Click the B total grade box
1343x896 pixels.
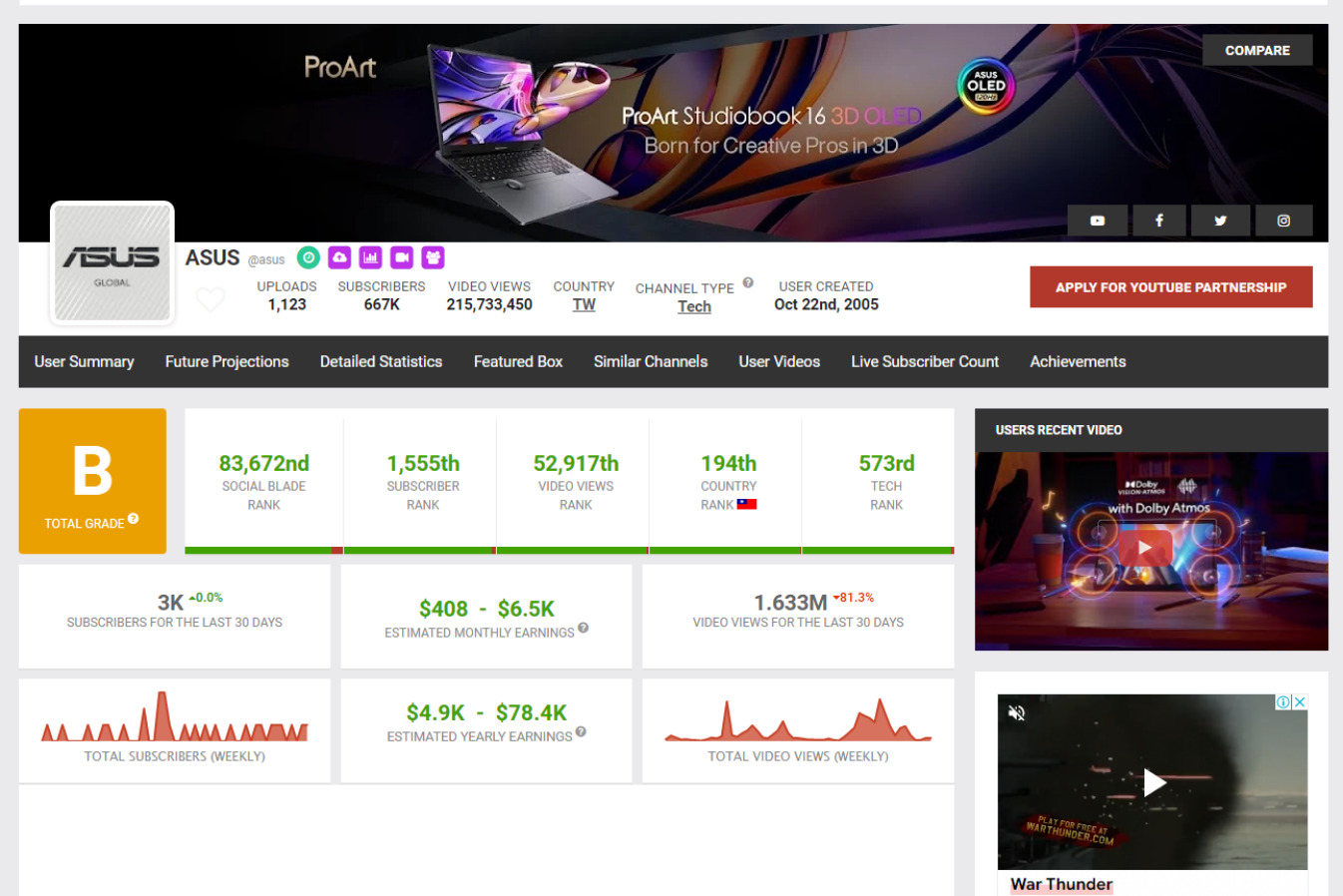click(93, 481)
